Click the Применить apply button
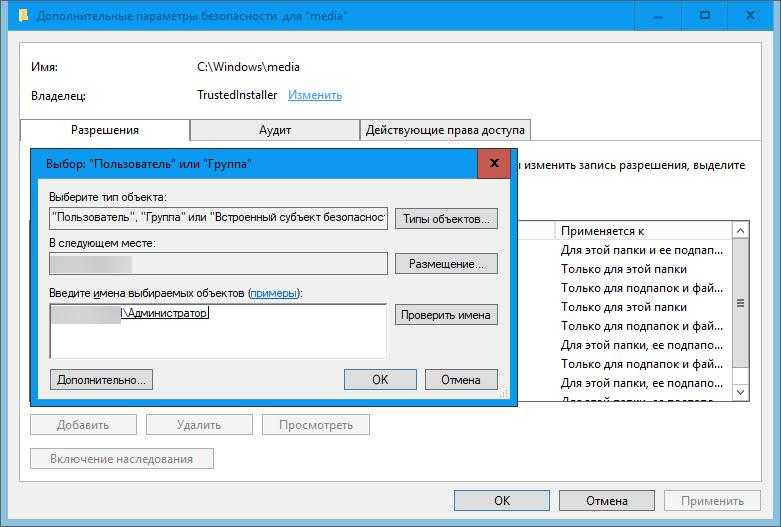Viewport: 781px width, 527px height. [x=712, y=501]
